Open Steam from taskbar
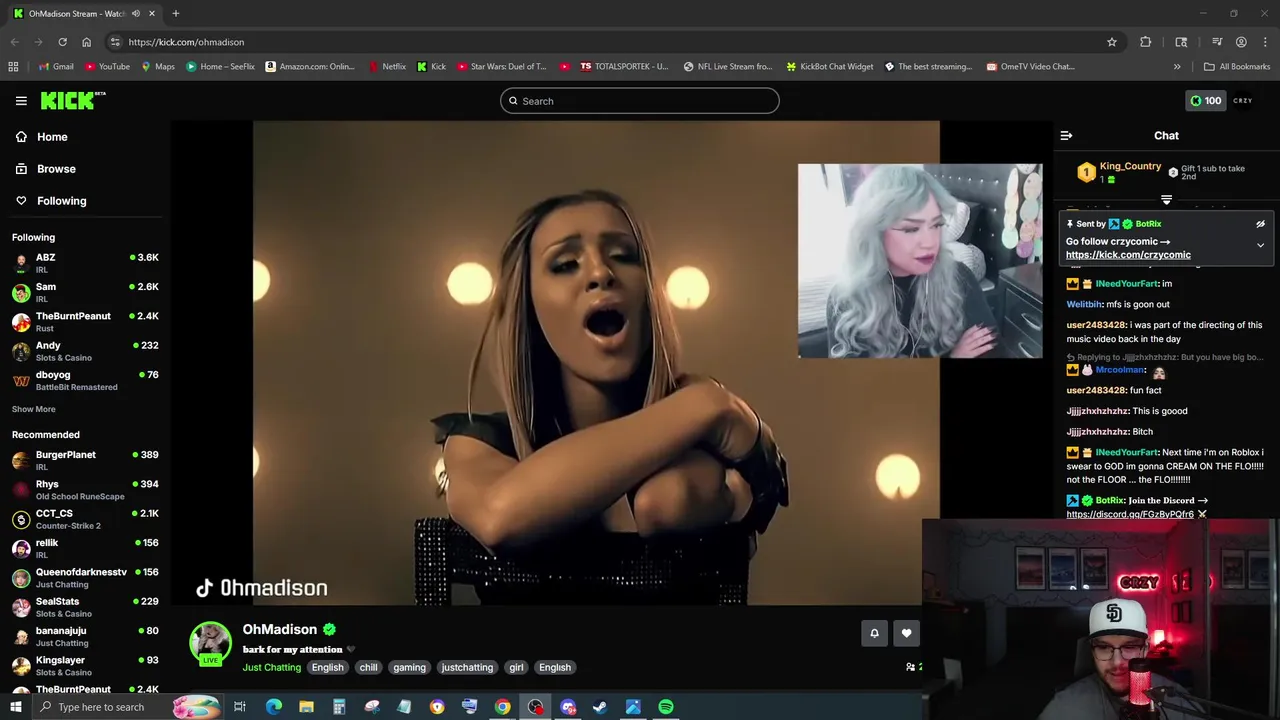Screen dimensions: 1280x720 tap(600, 707)
